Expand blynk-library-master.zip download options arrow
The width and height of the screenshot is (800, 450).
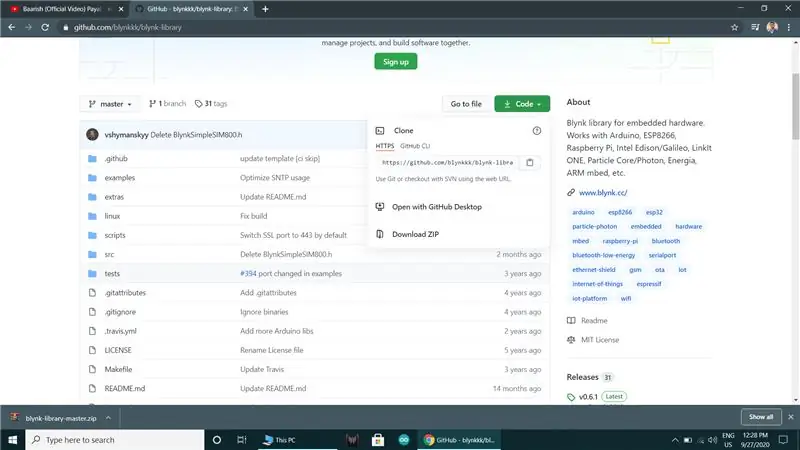click(x=108, y=418)
